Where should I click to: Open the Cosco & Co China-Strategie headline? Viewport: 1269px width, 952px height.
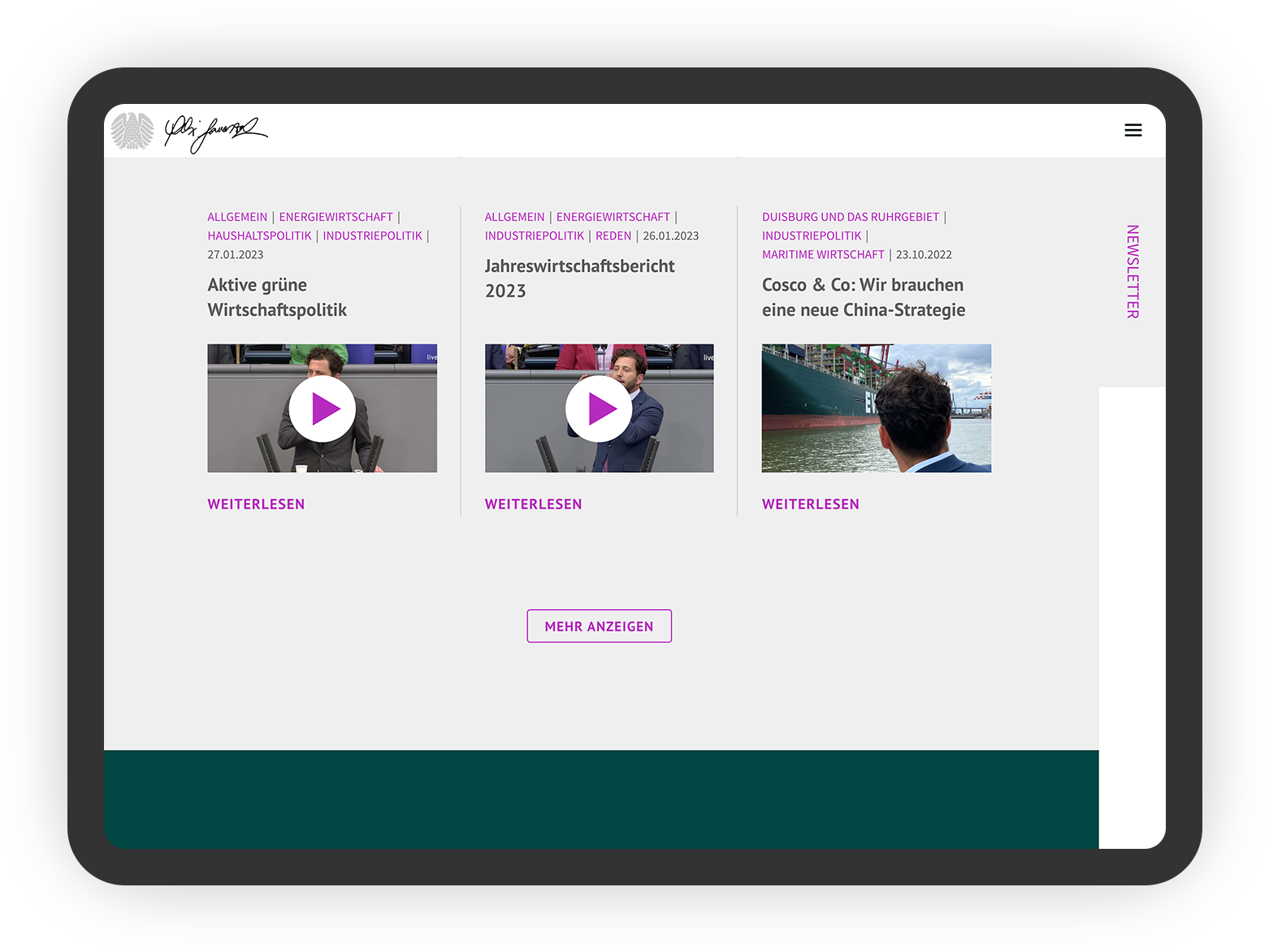[x=863, y=297]
